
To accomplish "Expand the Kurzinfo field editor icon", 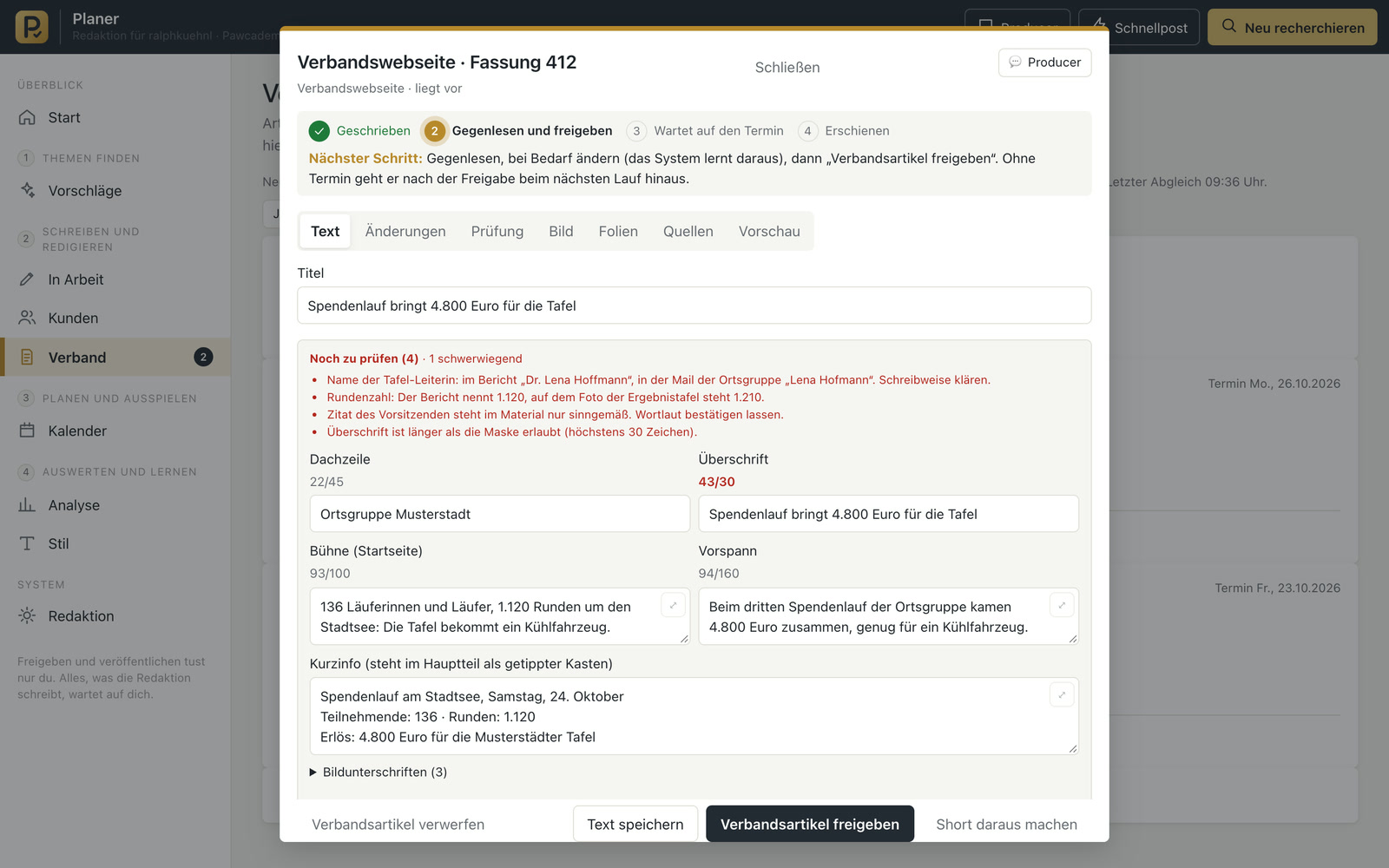I will 1062,694.
